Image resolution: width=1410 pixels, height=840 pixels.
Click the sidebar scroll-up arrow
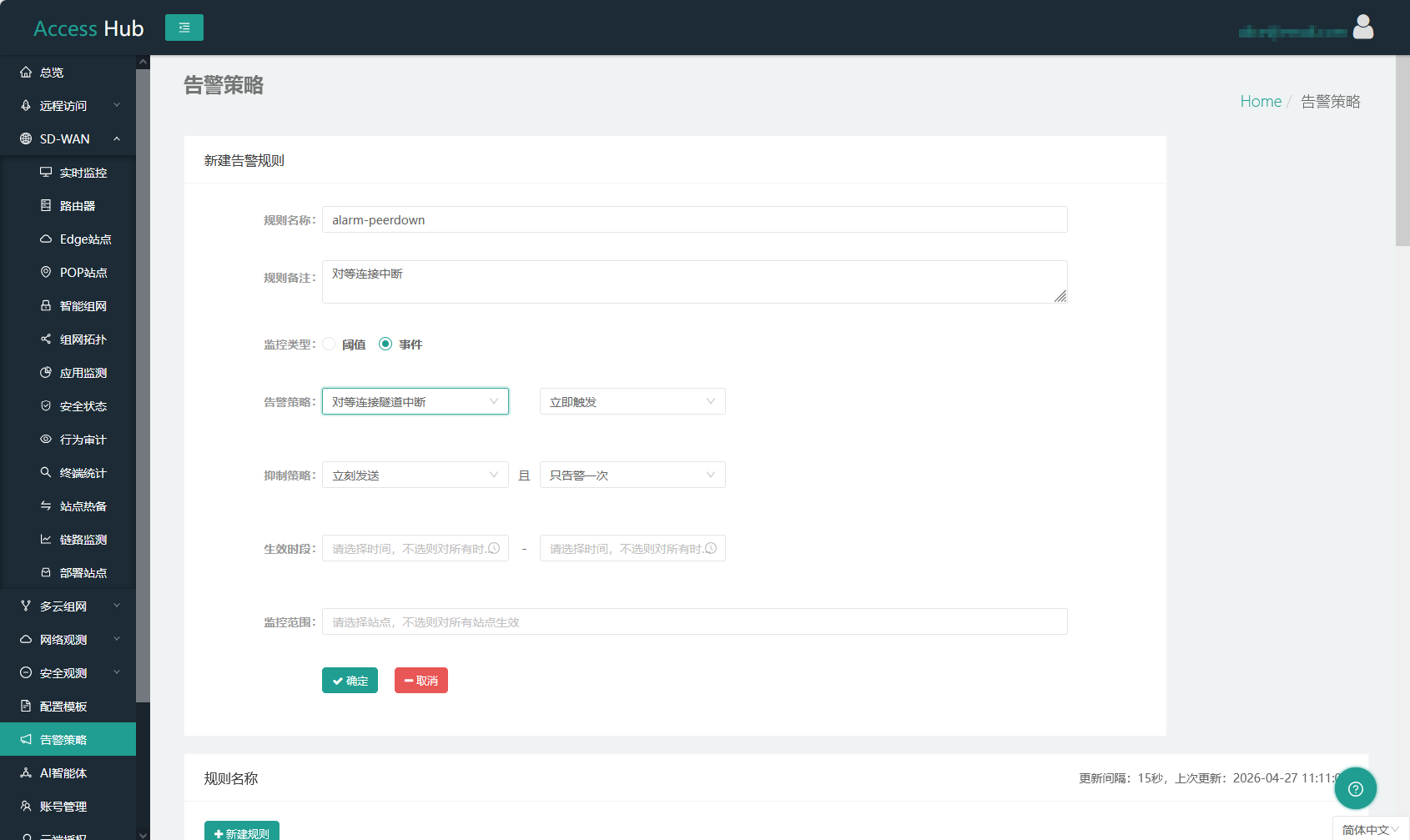[x=143, y=62]
